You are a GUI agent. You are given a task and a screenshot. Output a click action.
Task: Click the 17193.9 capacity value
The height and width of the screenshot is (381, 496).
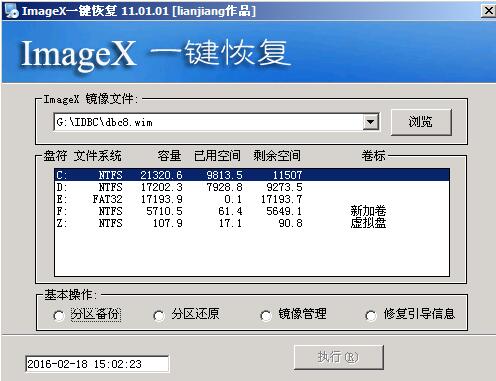[162, 199]
